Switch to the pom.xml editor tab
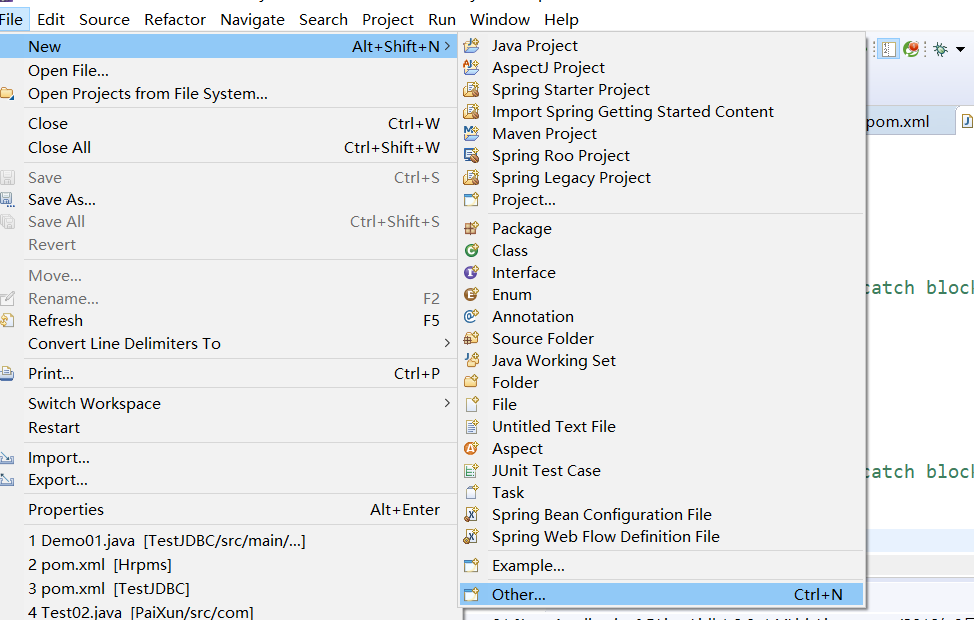The image size is (974, 620). point(898,121)
